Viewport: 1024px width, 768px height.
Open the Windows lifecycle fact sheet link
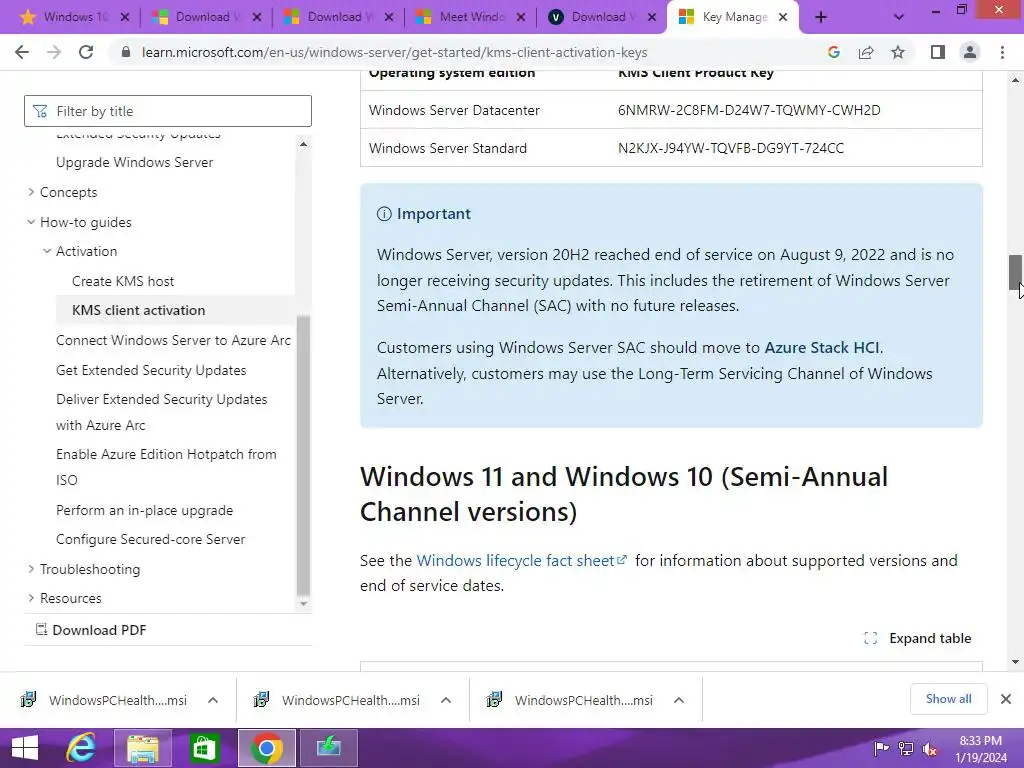point(521,560)
